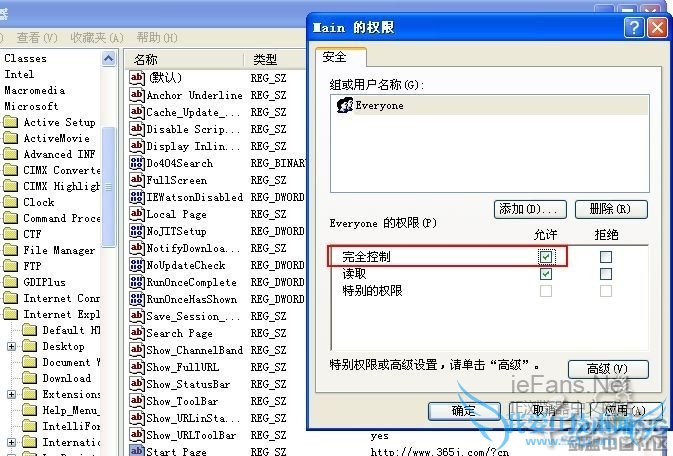Confirm with the 确定 button
This screenshot has width=673, height=456.
464,411
